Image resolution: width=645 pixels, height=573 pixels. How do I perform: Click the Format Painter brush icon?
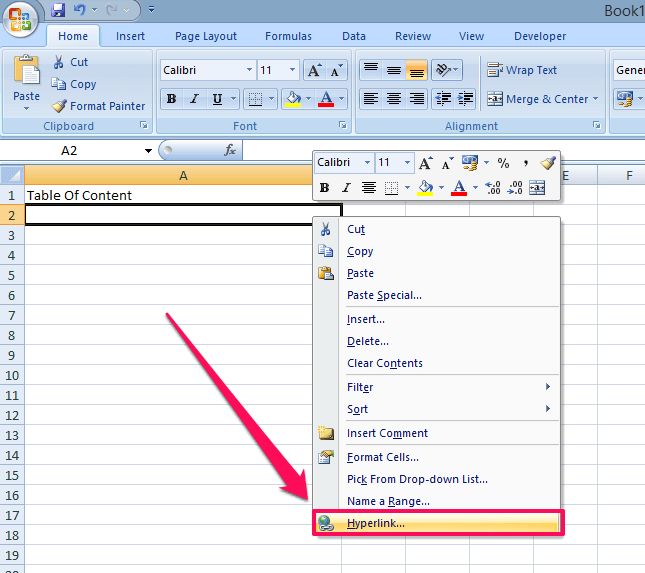coord(59,106)
